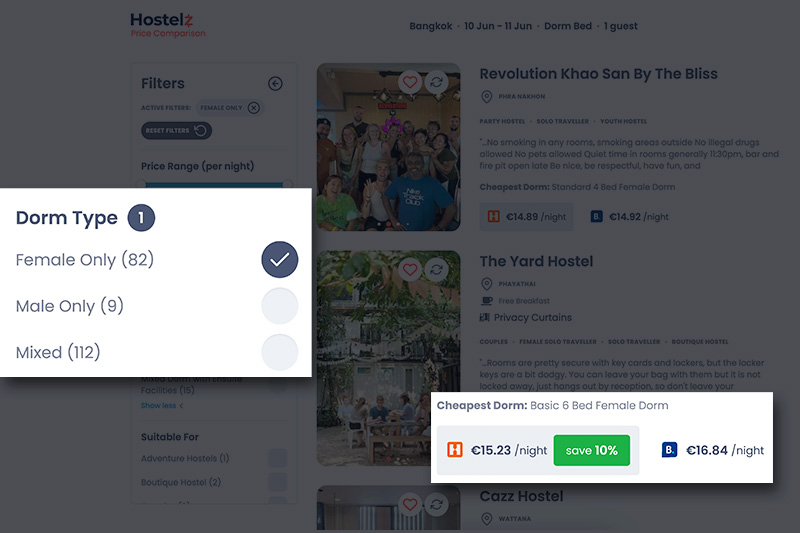Open the Revolution Khao San By The Bliss listing
The width and height of the screenshot is (800, 533).
[x=598, y=74]
